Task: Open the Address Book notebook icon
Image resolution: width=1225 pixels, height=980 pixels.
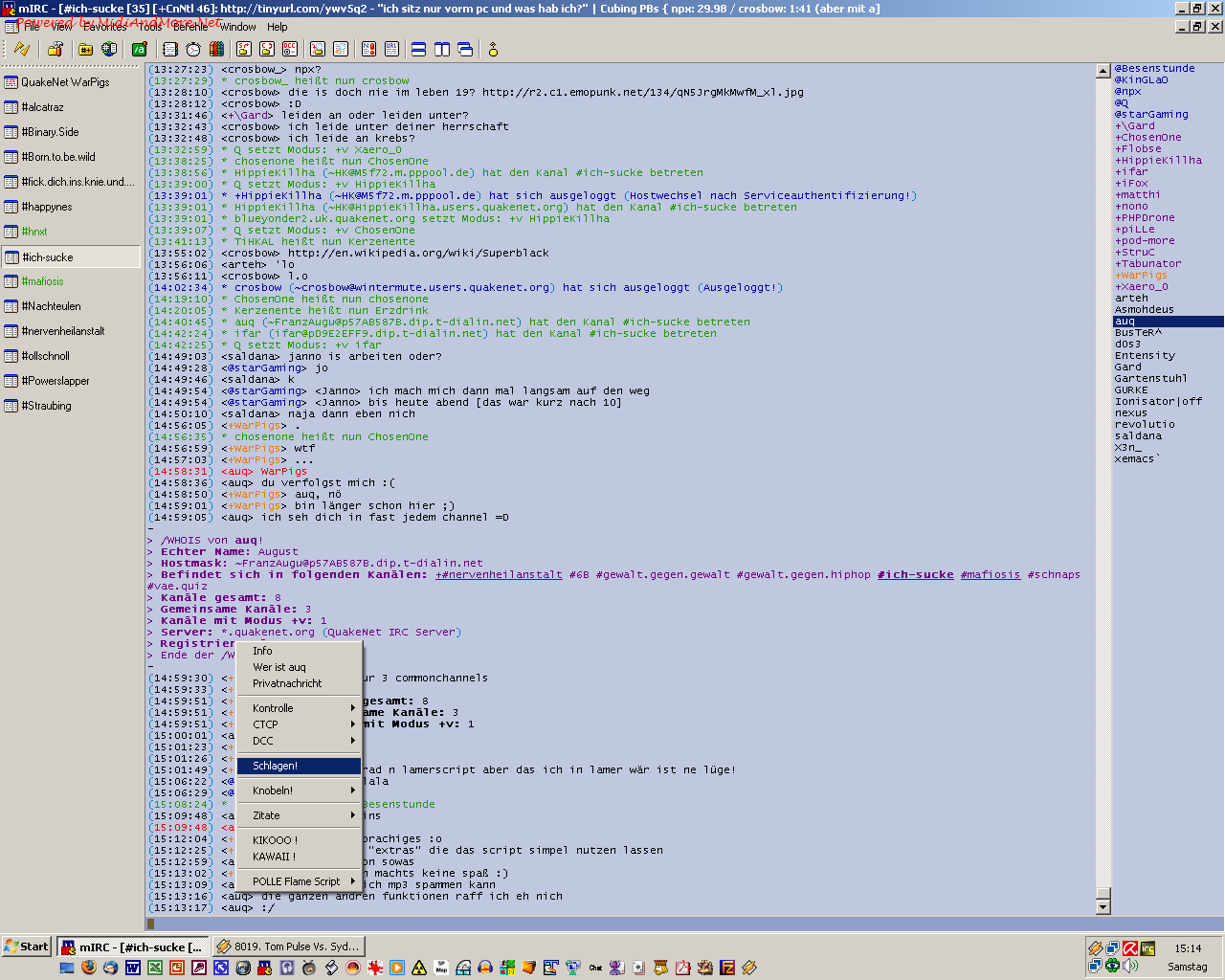Action: click(170, 50)
